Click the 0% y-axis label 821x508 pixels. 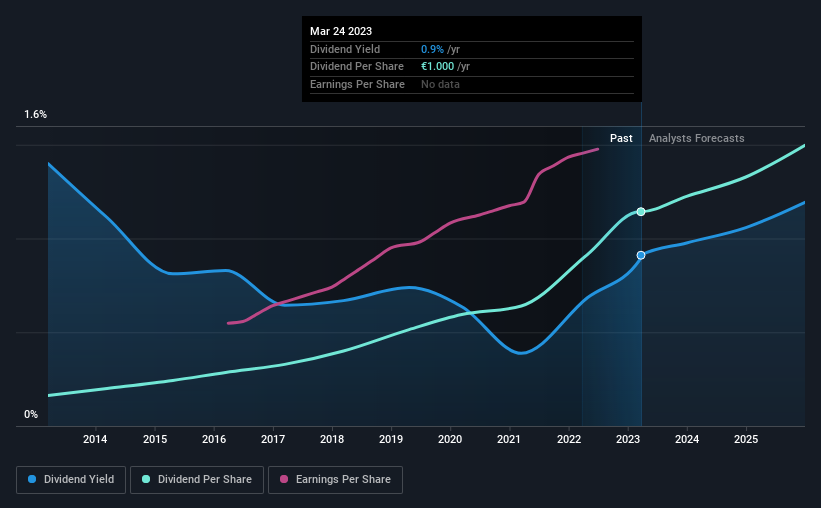pyautogui.click(x=31, y=414)
